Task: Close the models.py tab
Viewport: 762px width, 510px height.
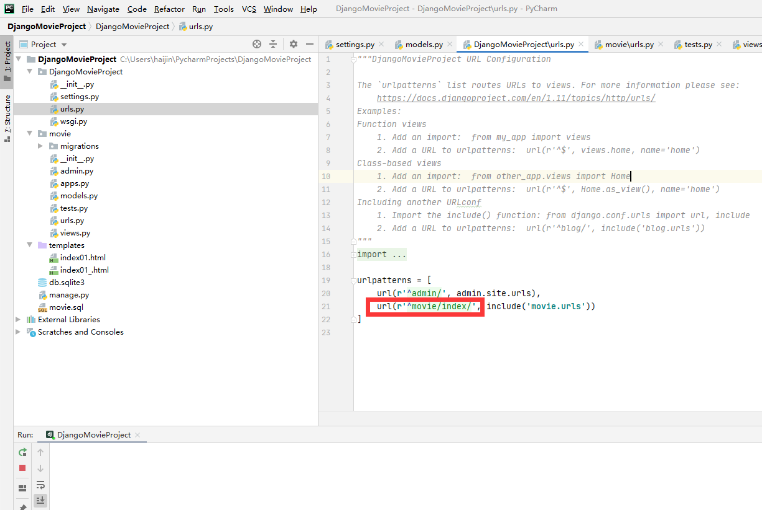Action: (450, 44)
